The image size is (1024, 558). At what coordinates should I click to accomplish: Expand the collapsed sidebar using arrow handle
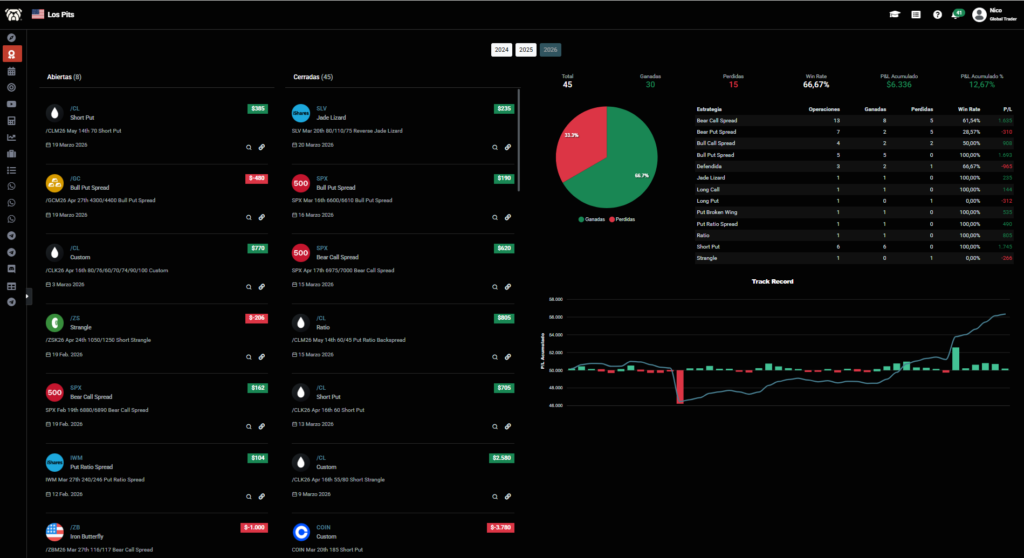pyautogui.click(x=28, y=294)
